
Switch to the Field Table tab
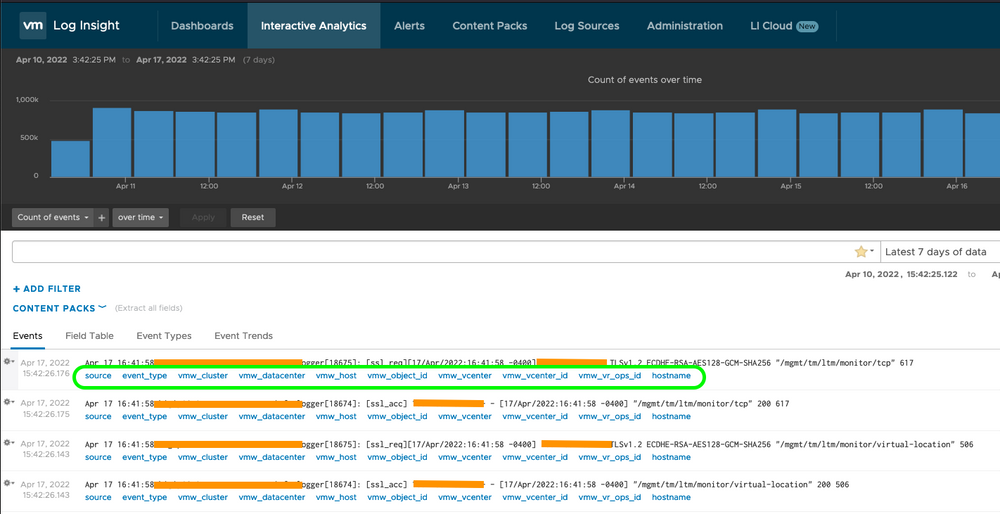pyautogui.click(x=89, y=336)
